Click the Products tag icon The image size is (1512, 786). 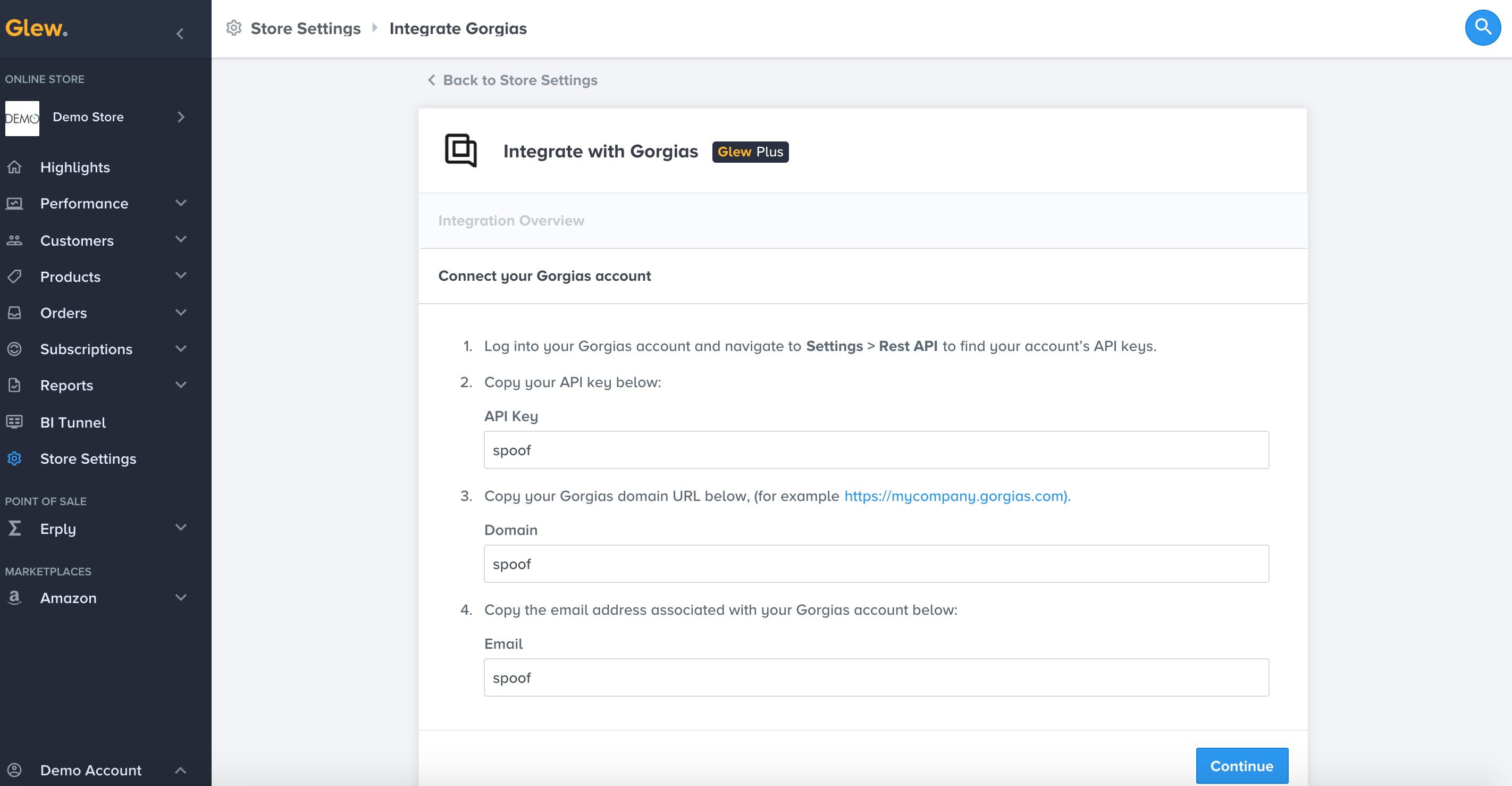click(15, 276)
